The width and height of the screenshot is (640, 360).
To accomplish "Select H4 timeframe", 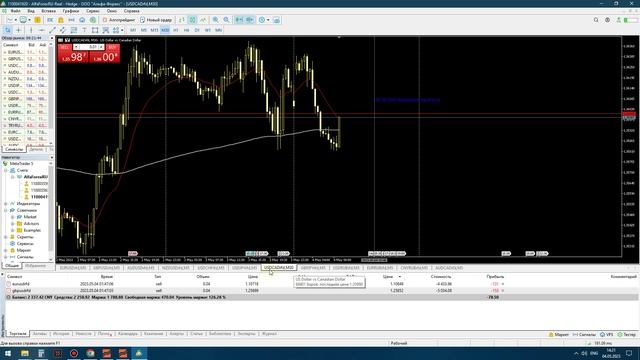I will (x=187, y=30).
